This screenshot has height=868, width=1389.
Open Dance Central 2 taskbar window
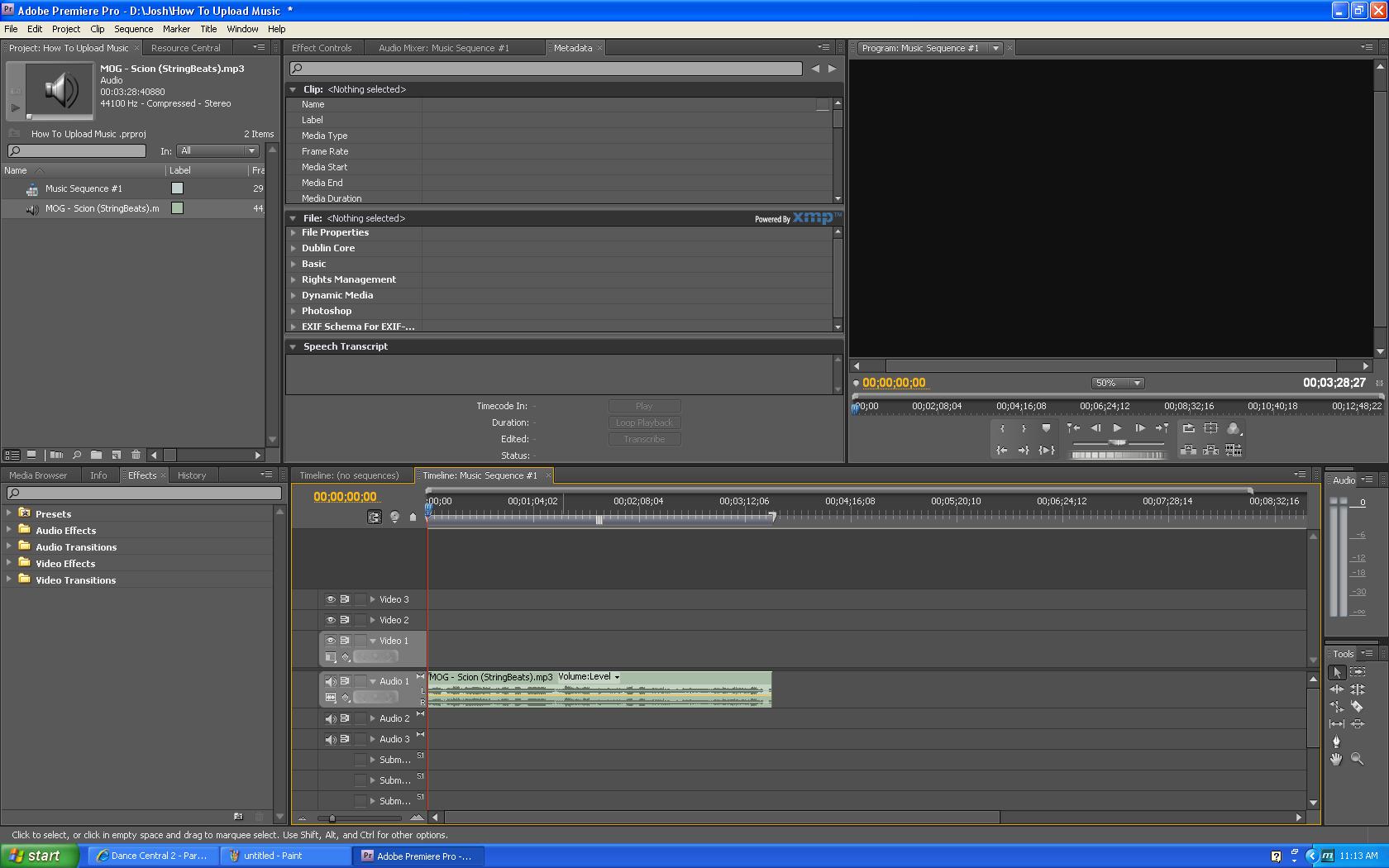(155, 856)
